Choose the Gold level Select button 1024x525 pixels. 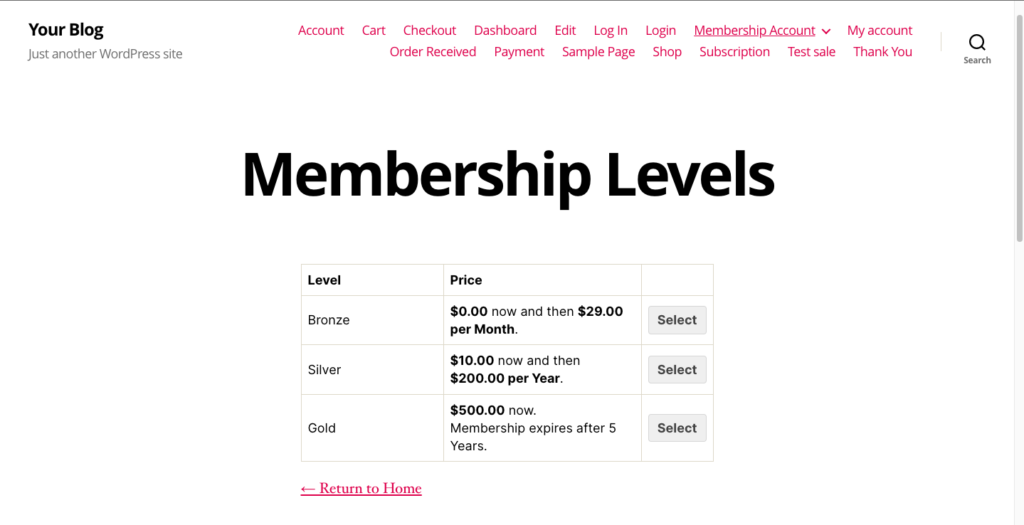677,428
